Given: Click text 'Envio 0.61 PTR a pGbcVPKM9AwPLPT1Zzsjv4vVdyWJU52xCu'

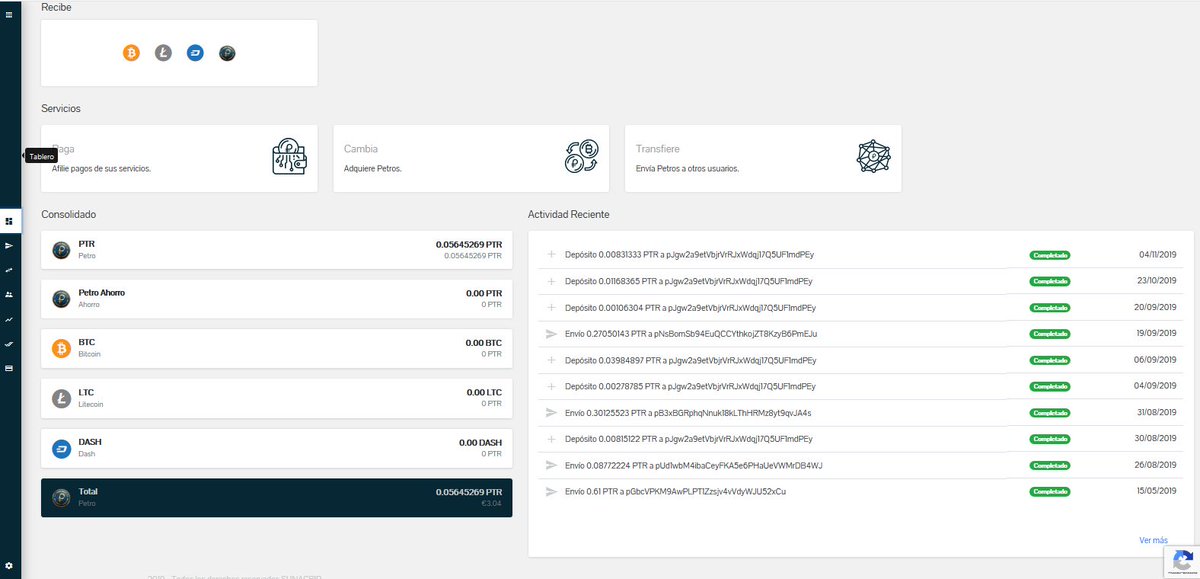Looking at the screenshot, I should point(675,491).
